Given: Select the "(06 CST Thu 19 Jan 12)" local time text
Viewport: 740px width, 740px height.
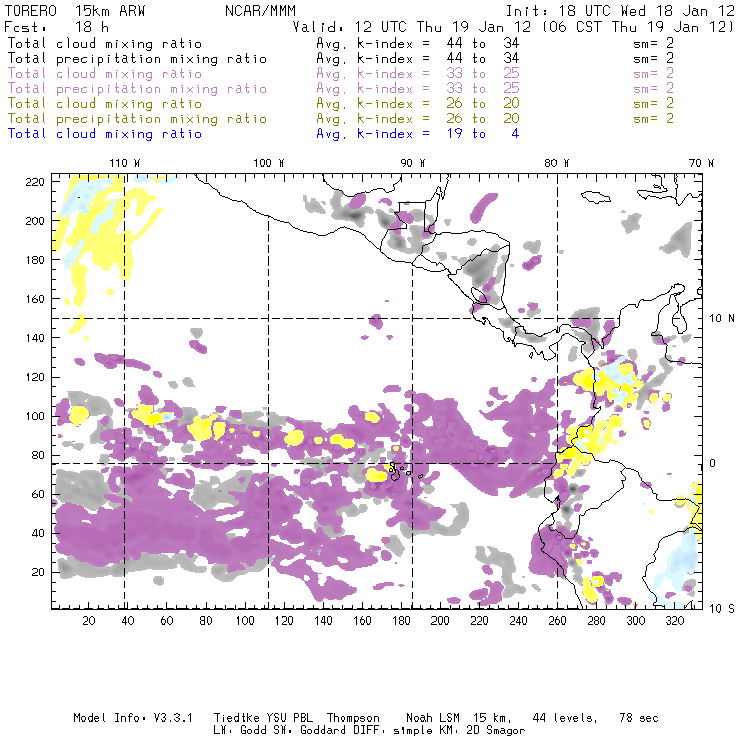Looking at the screenshot, I should point(638,26).
